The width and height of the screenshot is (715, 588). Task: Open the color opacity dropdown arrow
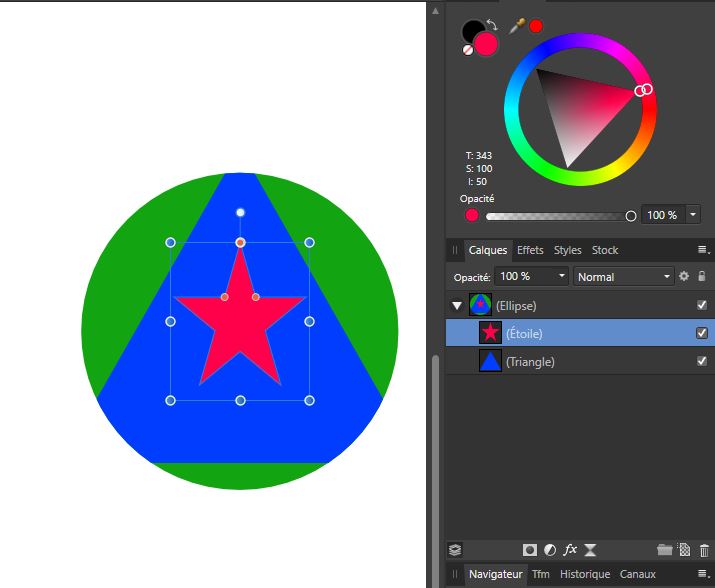click(693, 214)
